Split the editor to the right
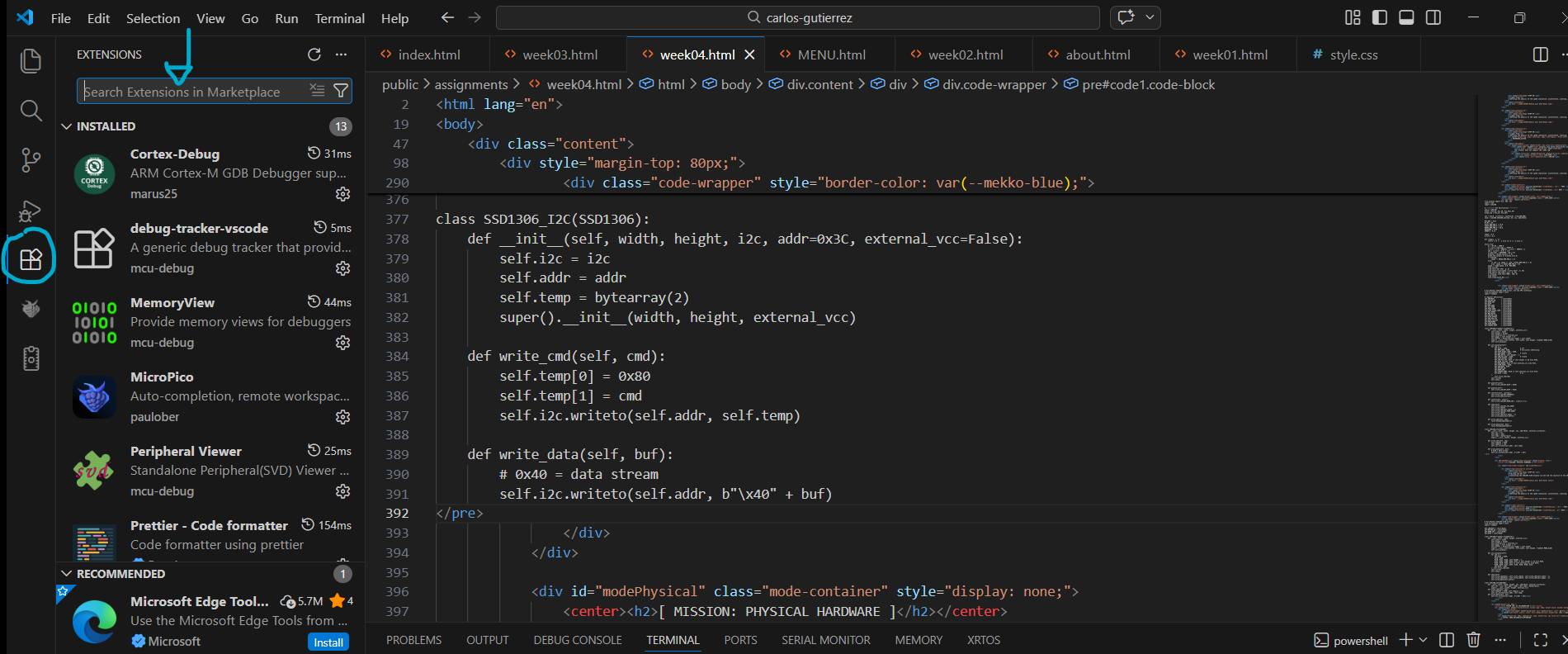This screenshot has width=1568, height=654. [x=1540, y=54]
